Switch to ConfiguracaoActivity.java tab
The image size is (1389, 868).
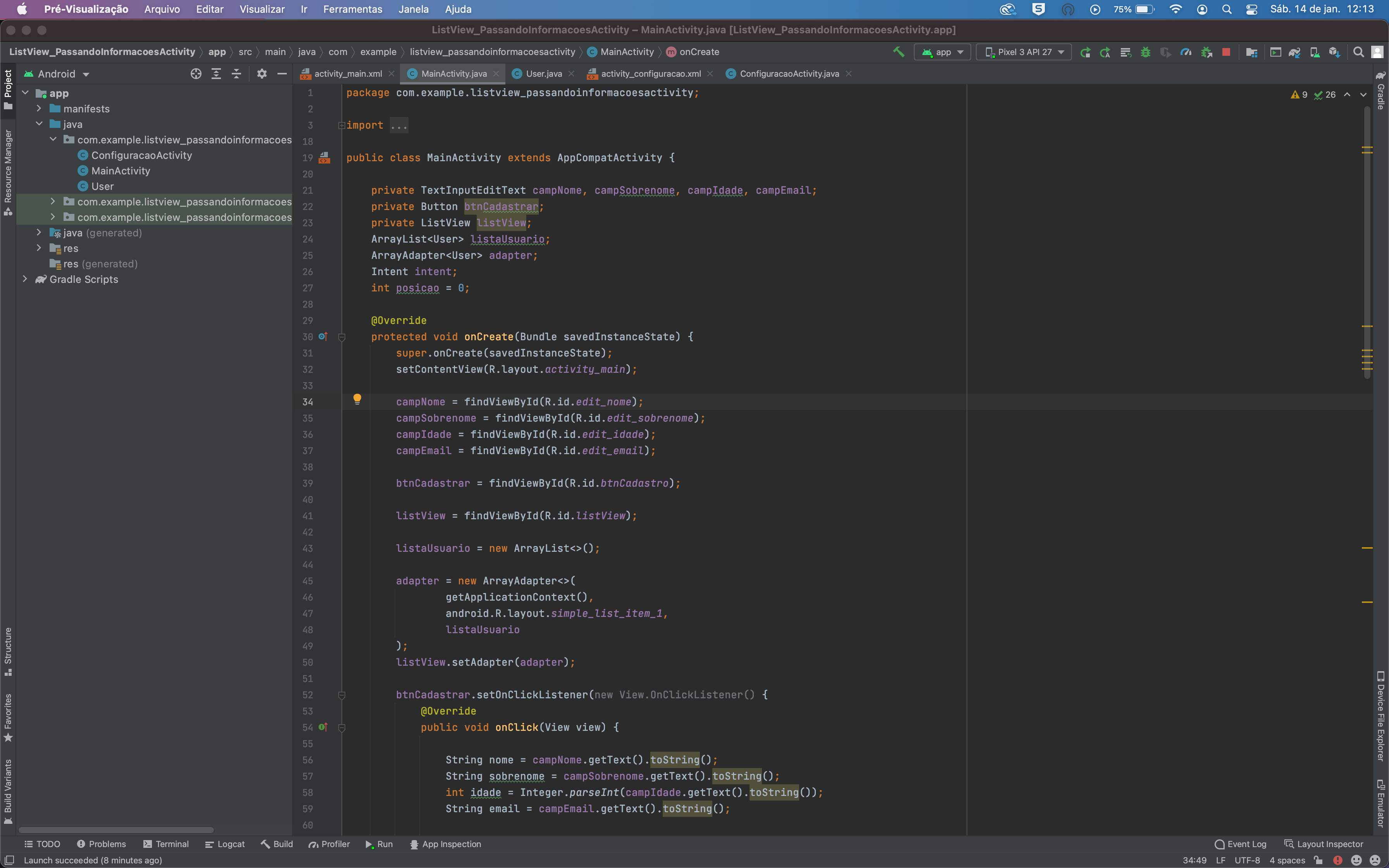(x=789, y=74)
